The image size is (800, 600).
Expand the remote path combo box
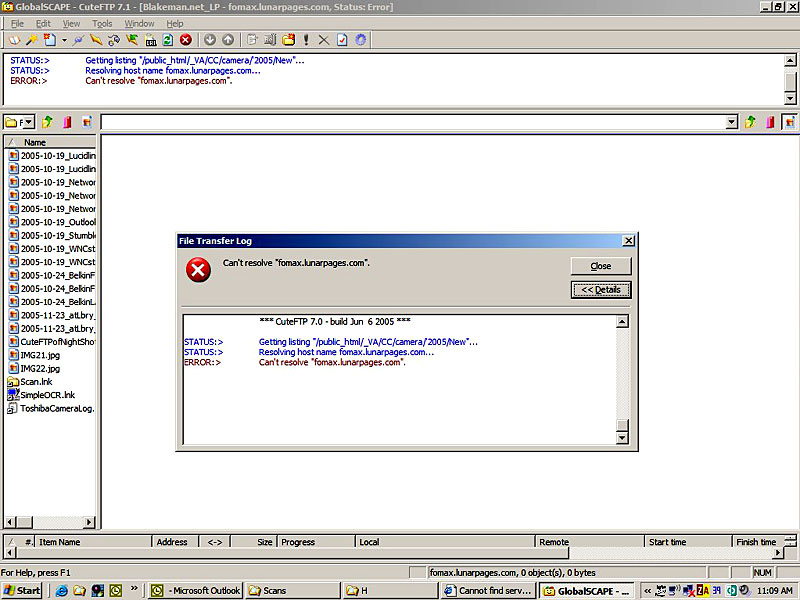732,122
